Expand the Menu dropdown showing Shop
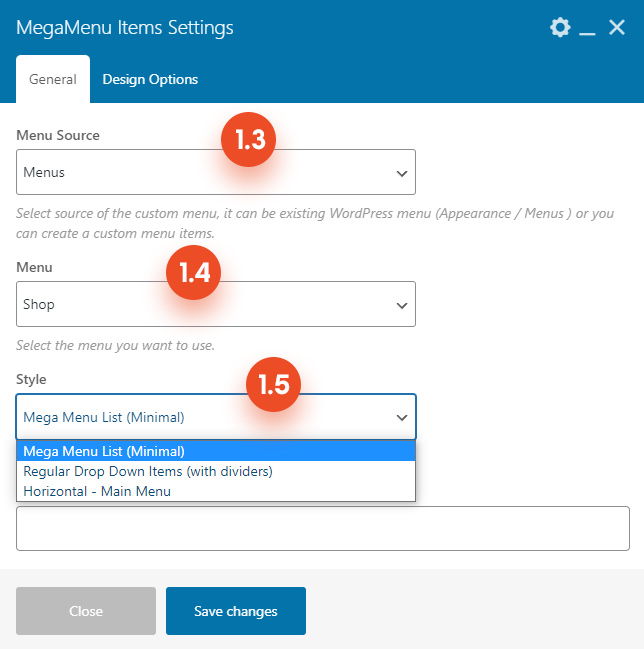Image resolution: width=644 pixels, height=649 pixels. [216, 304]
